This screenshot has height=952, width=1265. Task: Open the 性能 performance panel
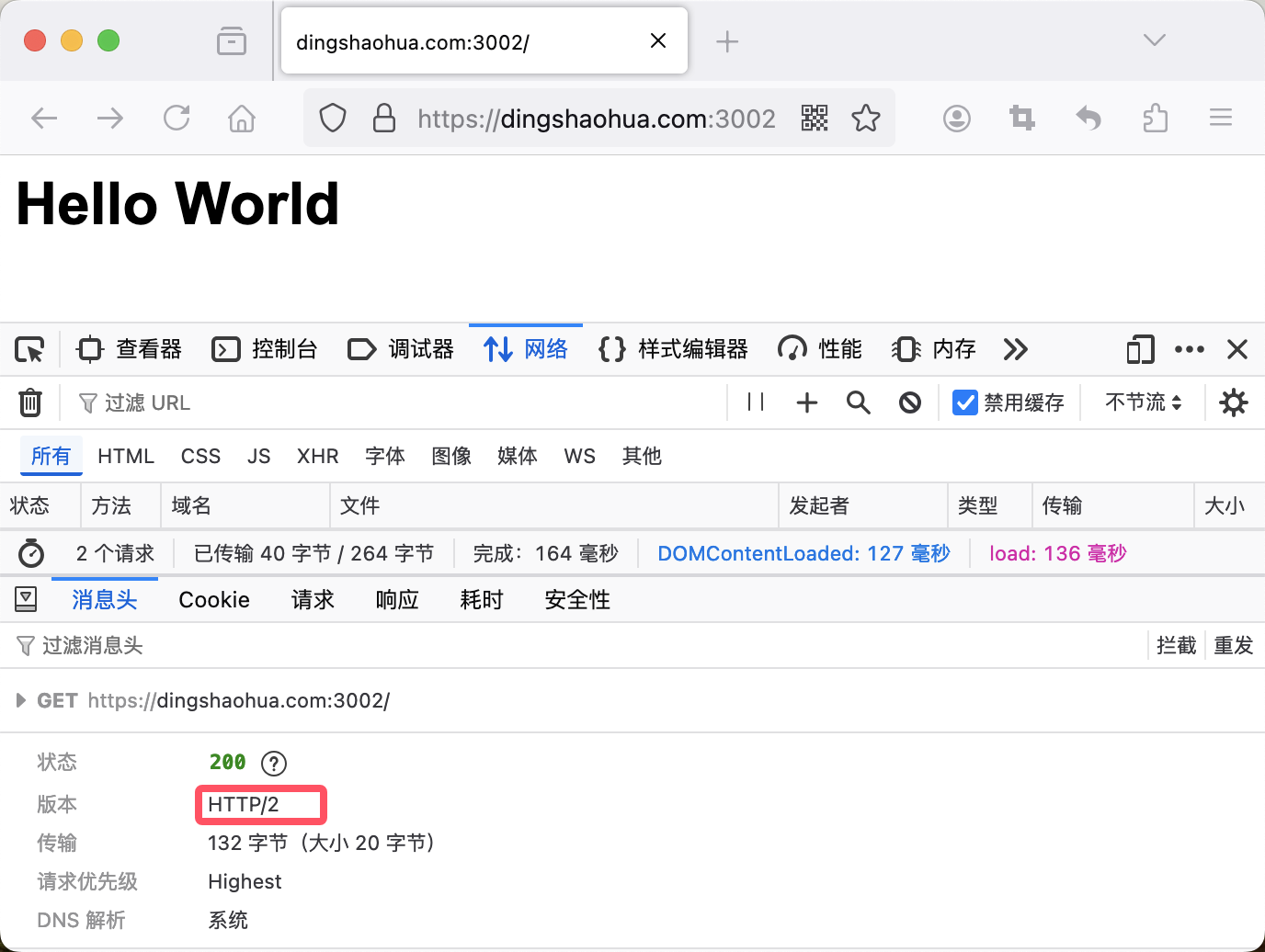click(x=820, y=349)
